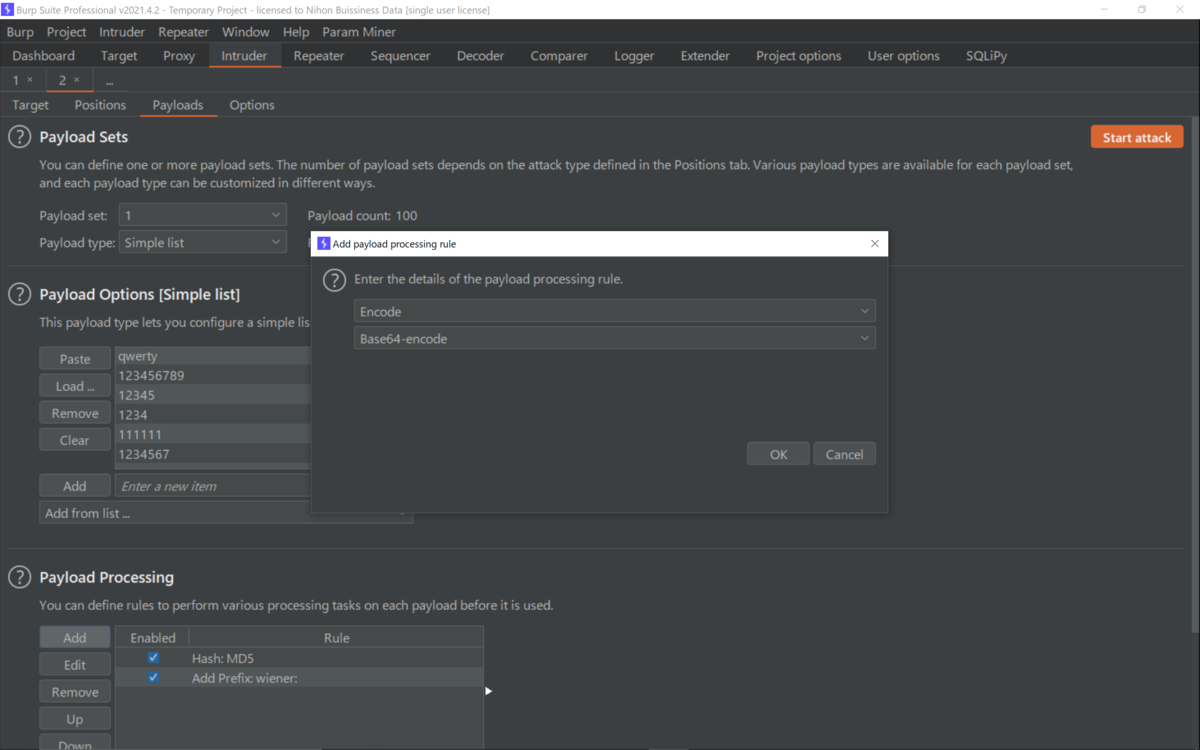Click help icon in processing rule dialog
This screenshot has width=1200, height=750.
tap(334, 280)
